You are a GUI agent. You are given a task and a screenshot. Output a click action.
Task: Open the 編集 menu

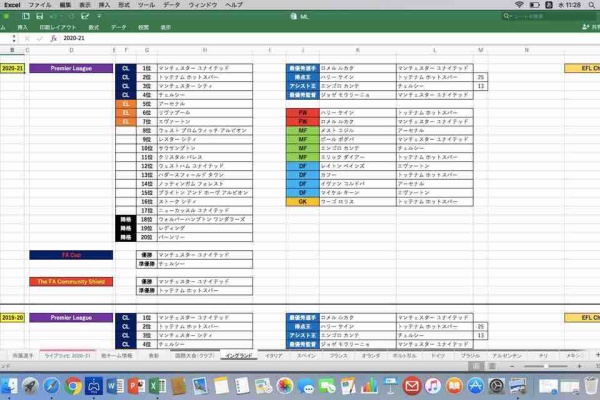point(65,5)
